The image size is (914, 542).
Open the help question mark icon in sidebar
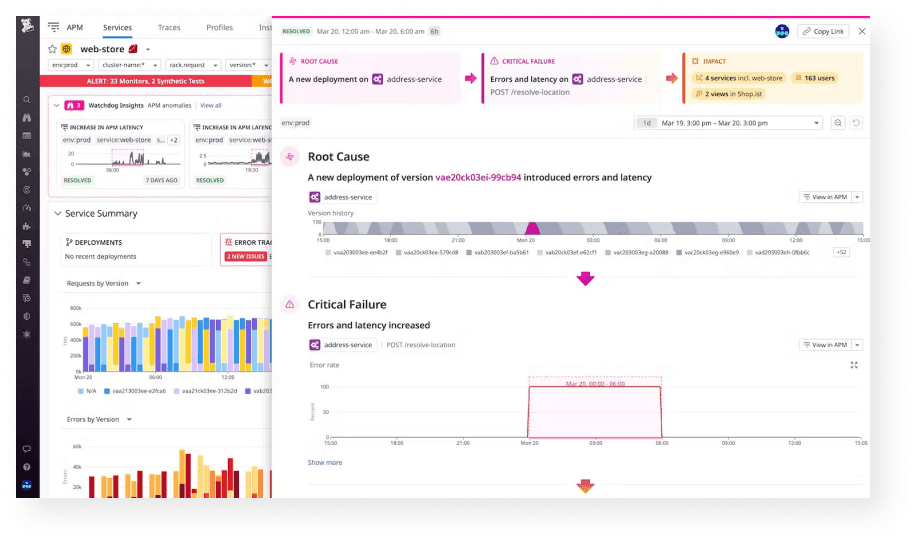tap(27, 467)
